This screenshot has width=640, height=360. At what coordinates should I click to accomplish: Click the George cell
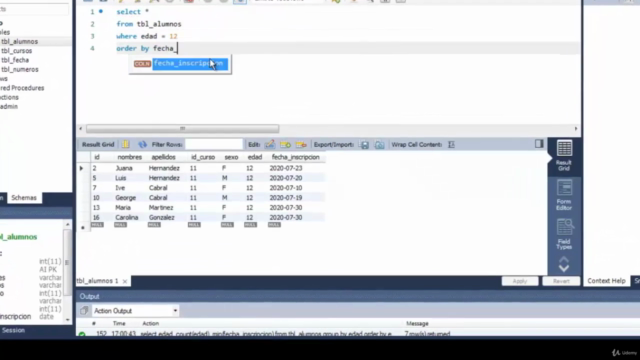pos(125,198)
